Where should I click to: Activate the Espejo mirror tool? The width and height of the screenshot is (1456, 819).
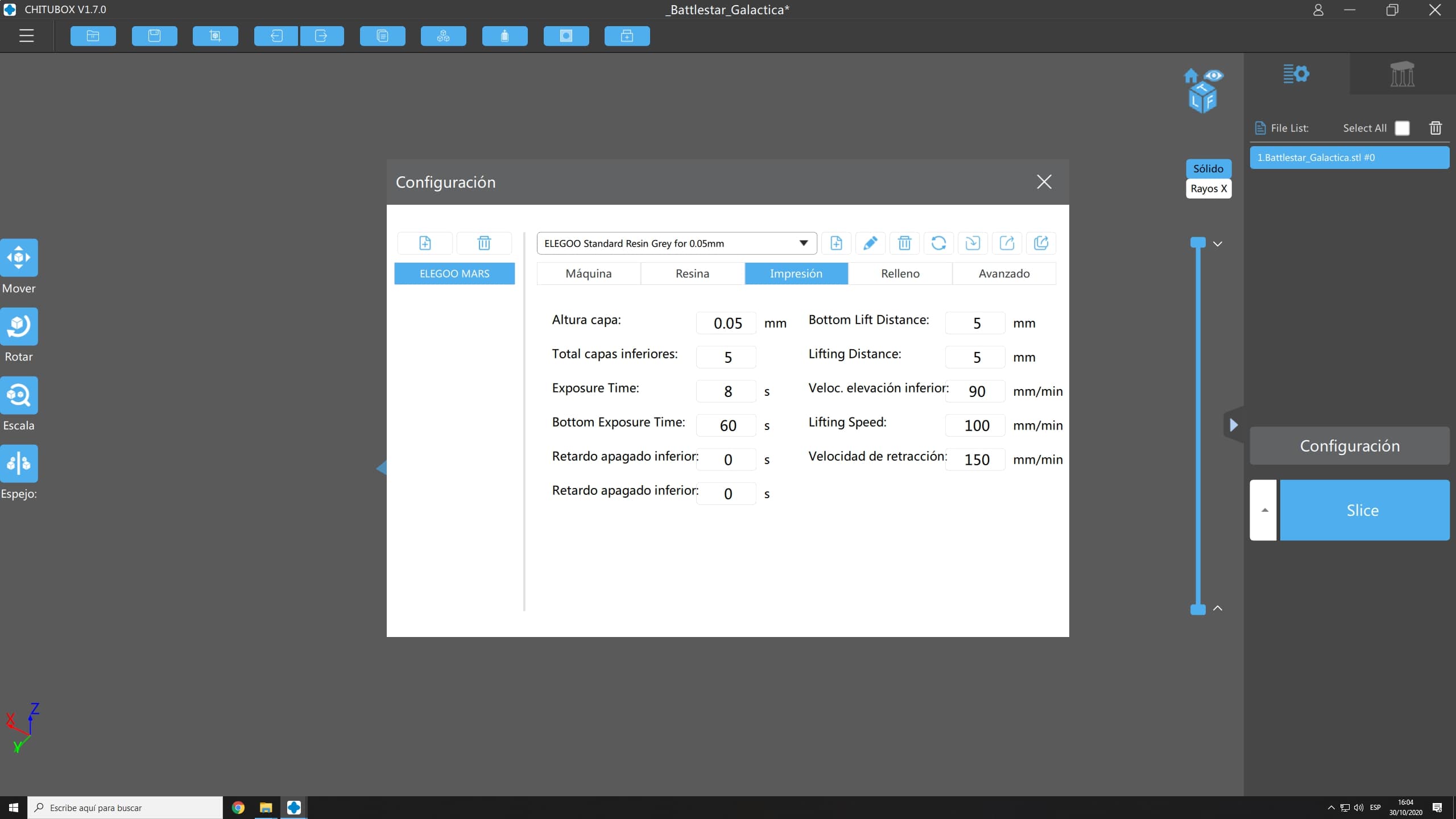(x=19, y=463)
